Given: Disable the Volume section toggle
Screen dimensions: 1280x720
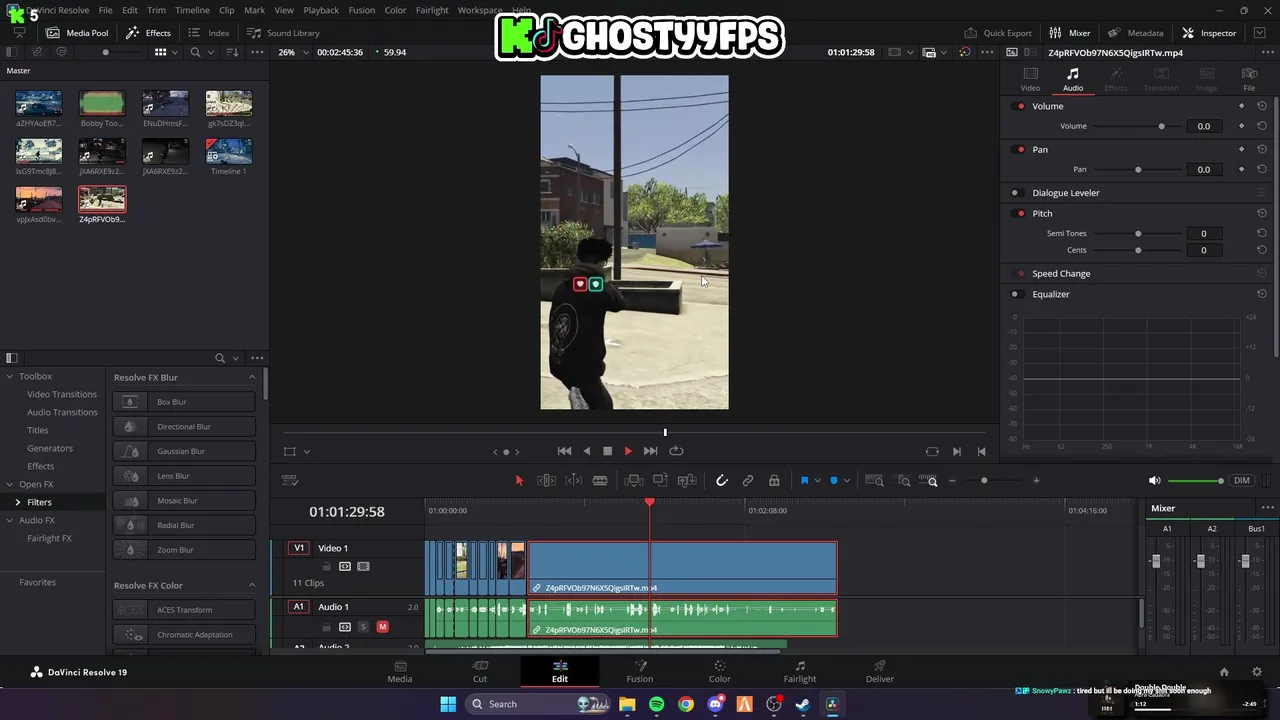Looking at the screenshot, I should coord(1020,106).
